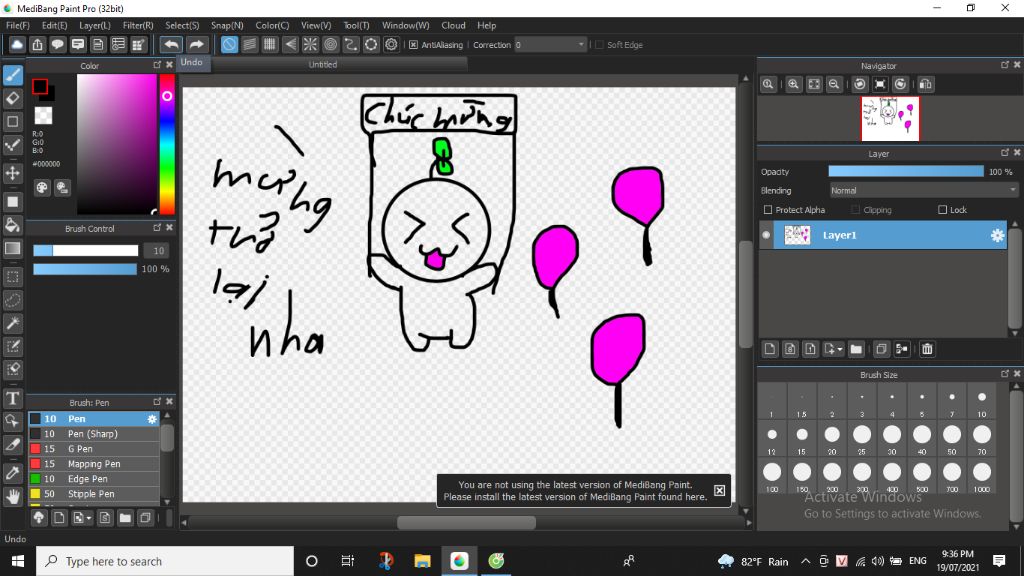The width and height of the screenshot is (1024, 576).
Task: Pick the Magic Wand selection tool
Action: click(13, 323)
